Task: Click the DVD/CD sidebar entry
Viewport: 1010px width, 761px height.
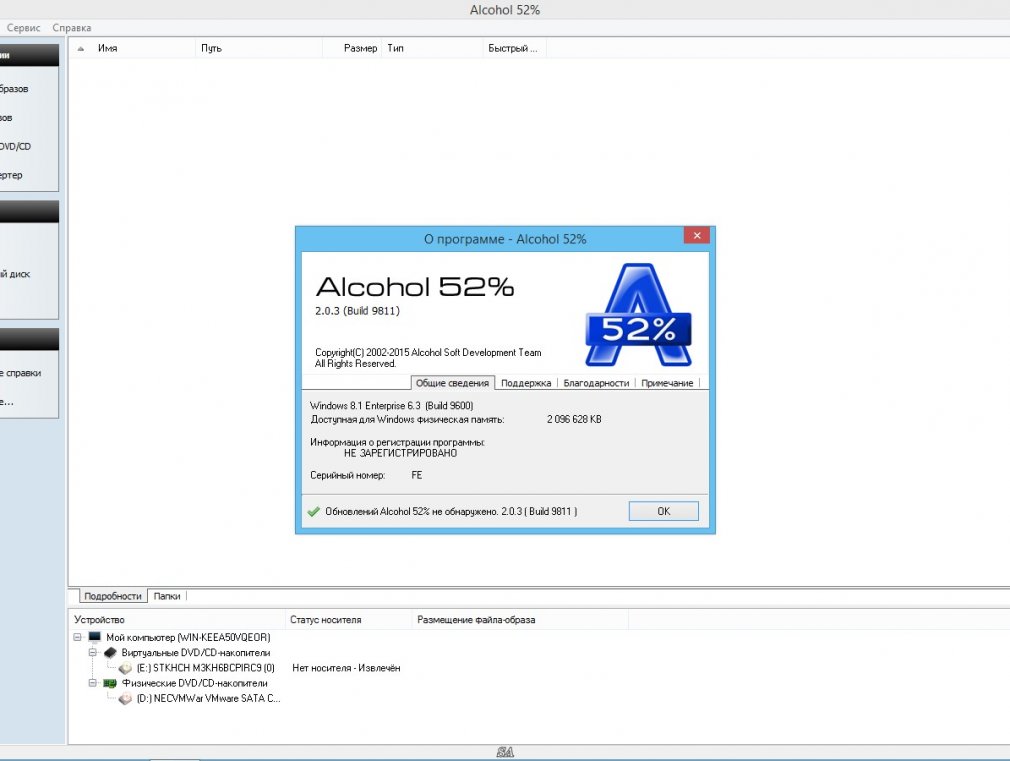Action: tap(15, 146)
